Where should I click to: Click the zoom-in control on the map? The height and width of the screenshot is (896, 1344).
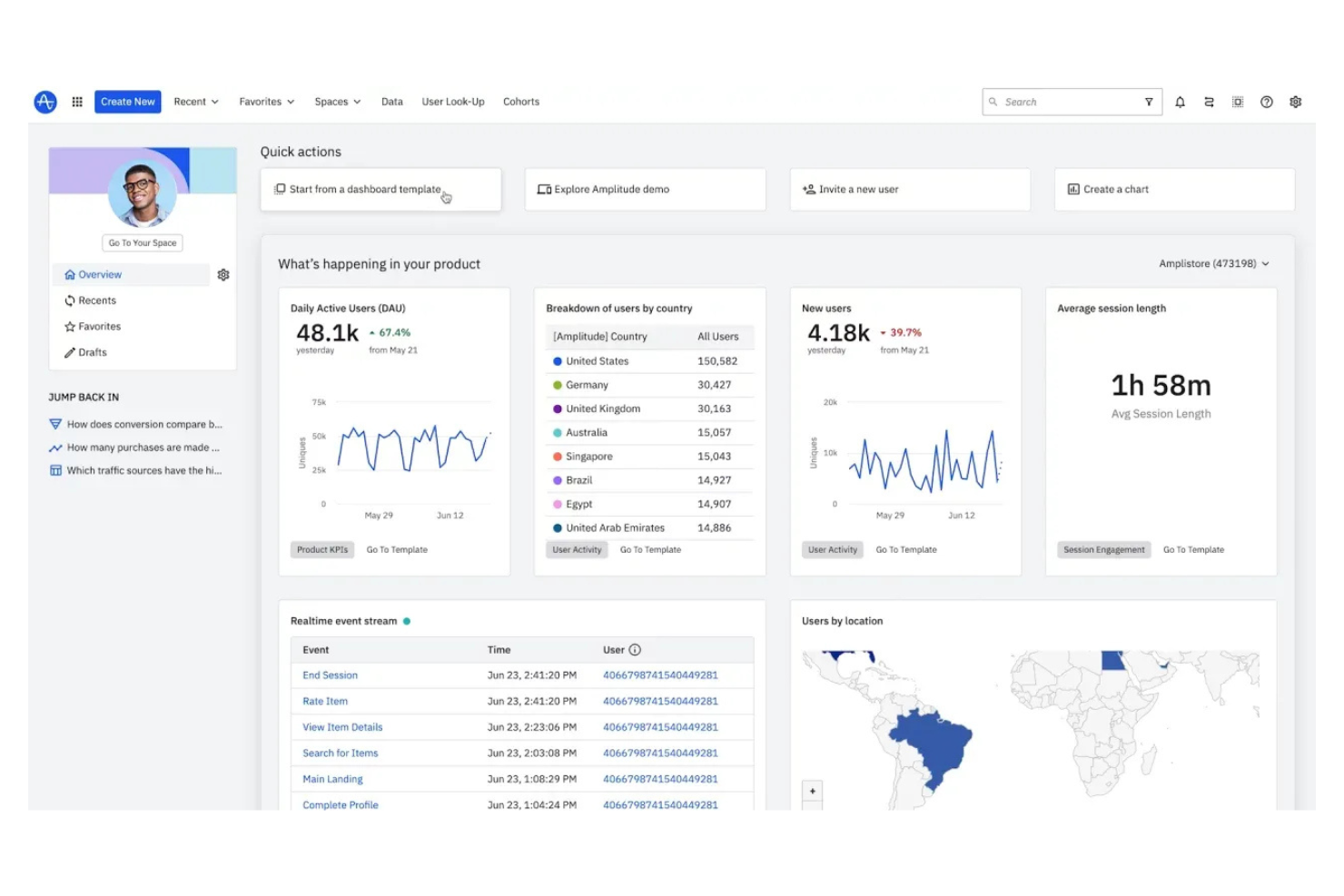point(812,790)
